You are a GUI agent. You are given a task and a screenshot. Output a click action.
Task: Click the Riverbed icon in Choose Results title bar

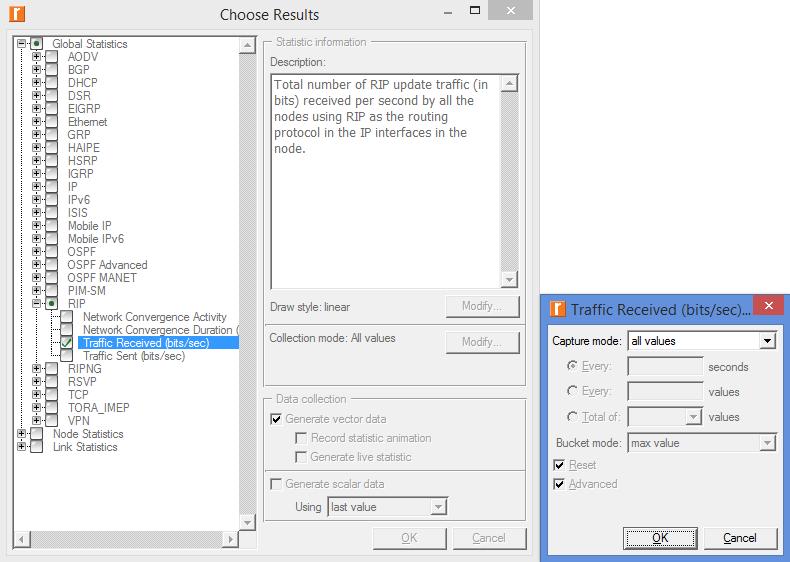pos(17,14)
